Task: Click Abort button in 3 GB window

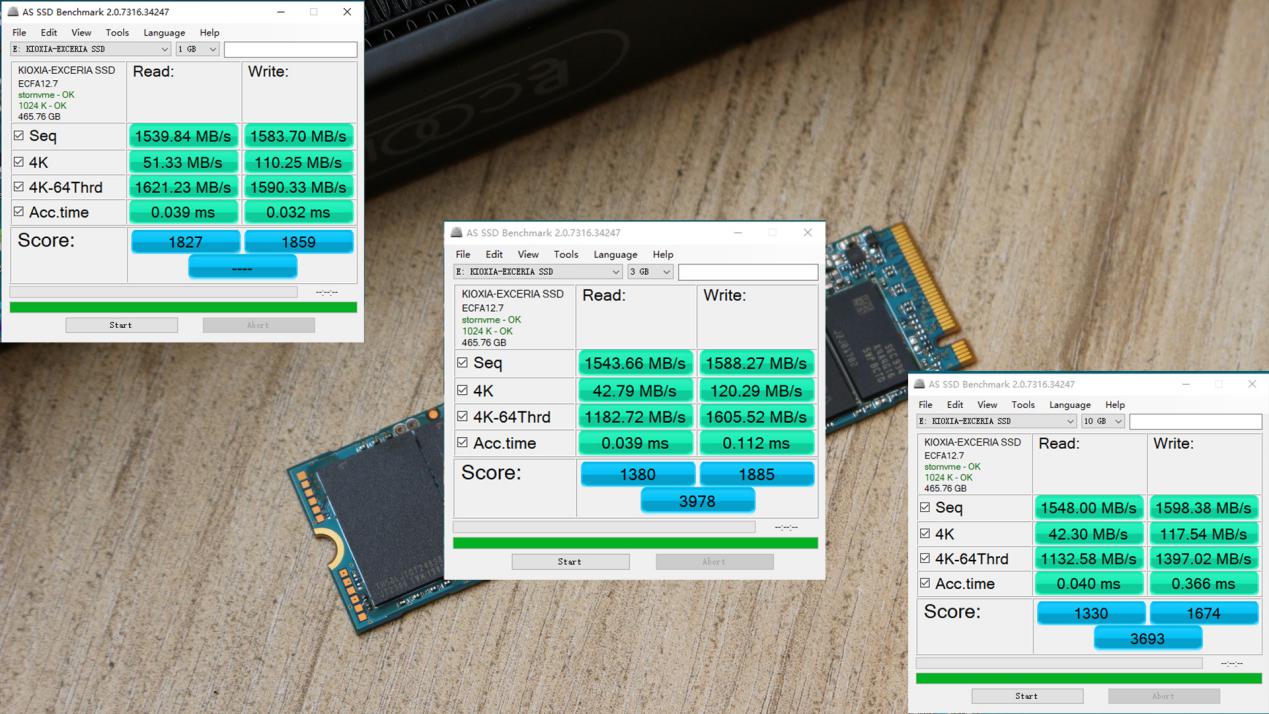Action: [x=714, y=562]
